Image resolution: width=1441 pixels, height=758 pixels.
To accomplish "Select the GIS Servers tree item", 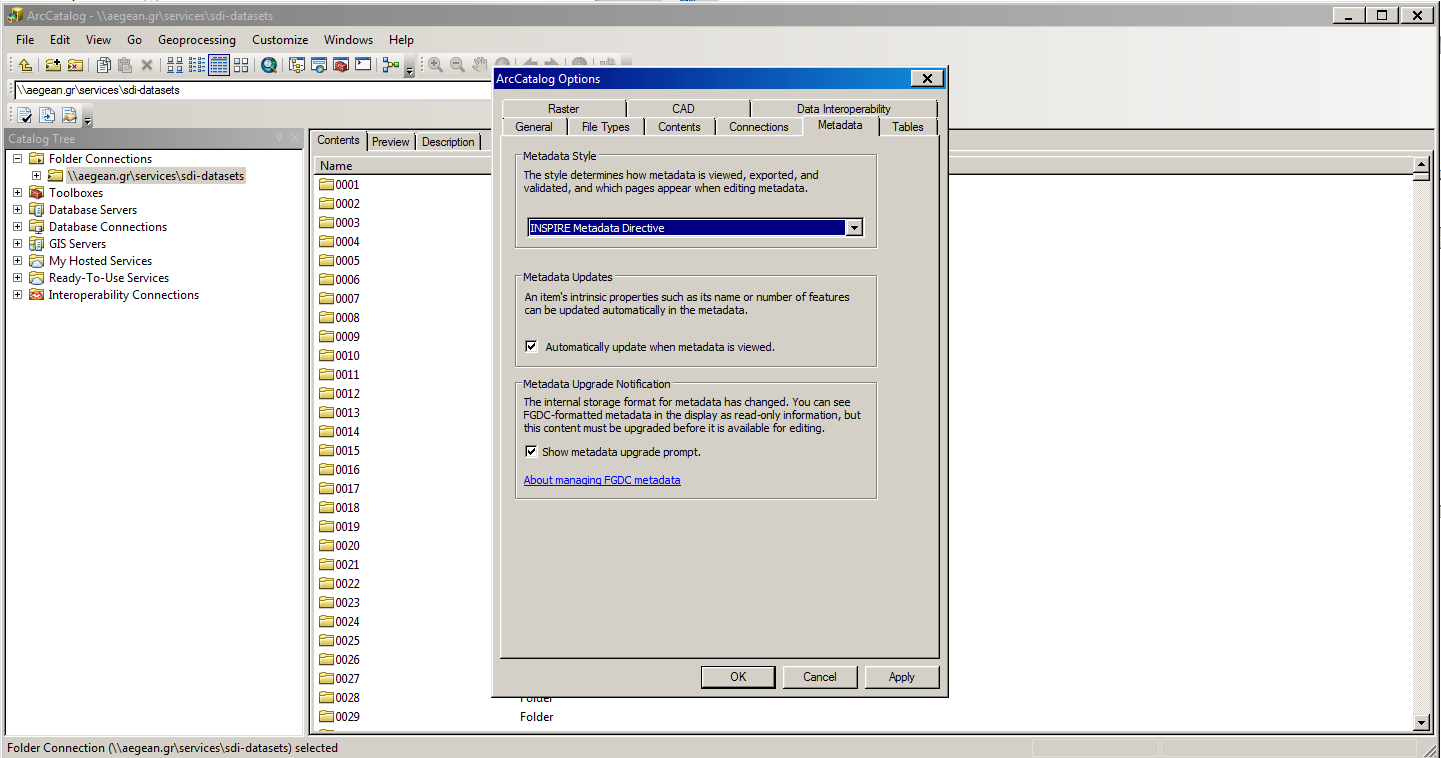I will point(77,244).
